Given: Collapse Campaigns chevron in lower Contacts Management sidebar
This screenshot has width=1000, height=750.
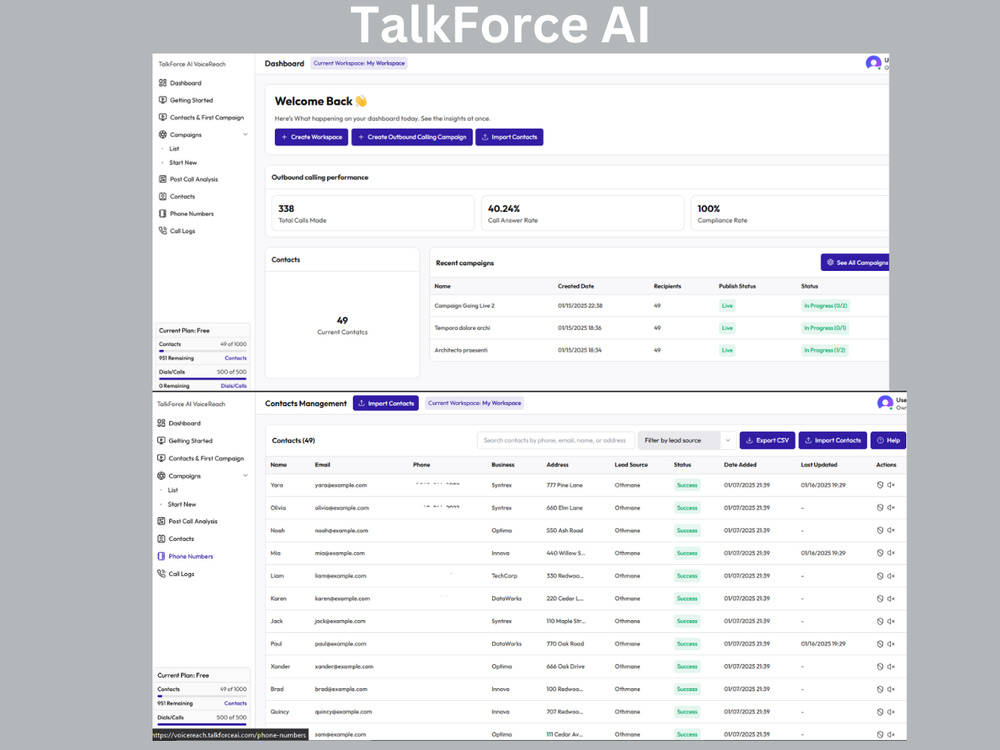Looking at the screenshot, I should [x=246, y=476].
